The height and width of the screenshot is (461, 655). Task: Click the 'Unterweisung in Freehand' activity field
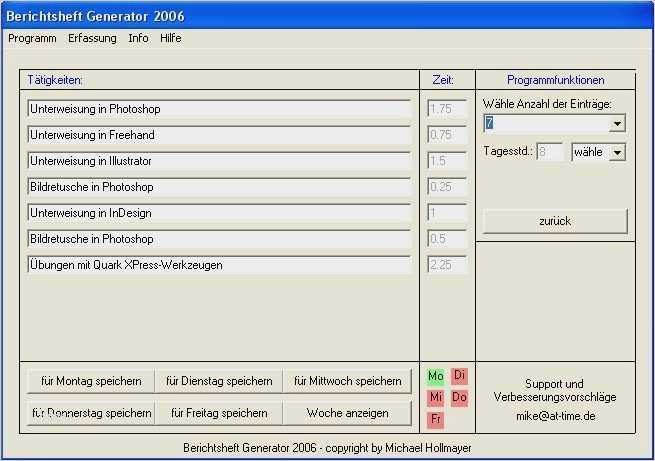coord(219,135)
